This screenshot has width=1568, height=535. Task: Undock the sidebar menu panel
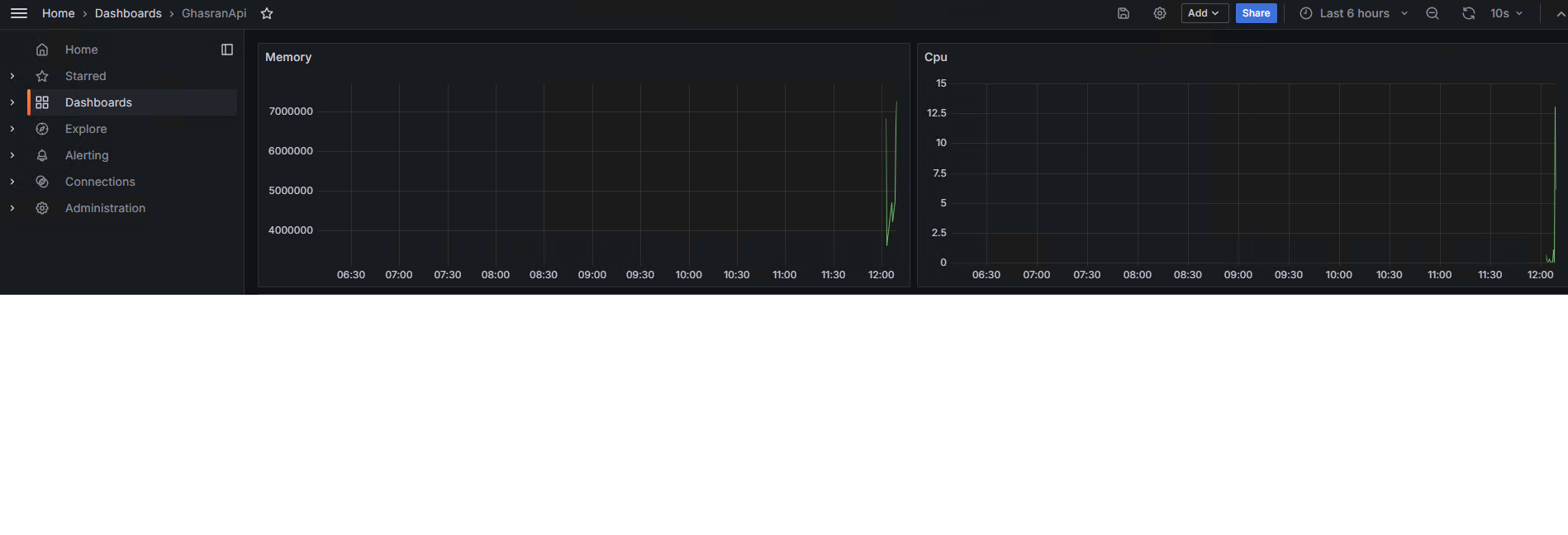pyautogui.click(x=227, y=50)
